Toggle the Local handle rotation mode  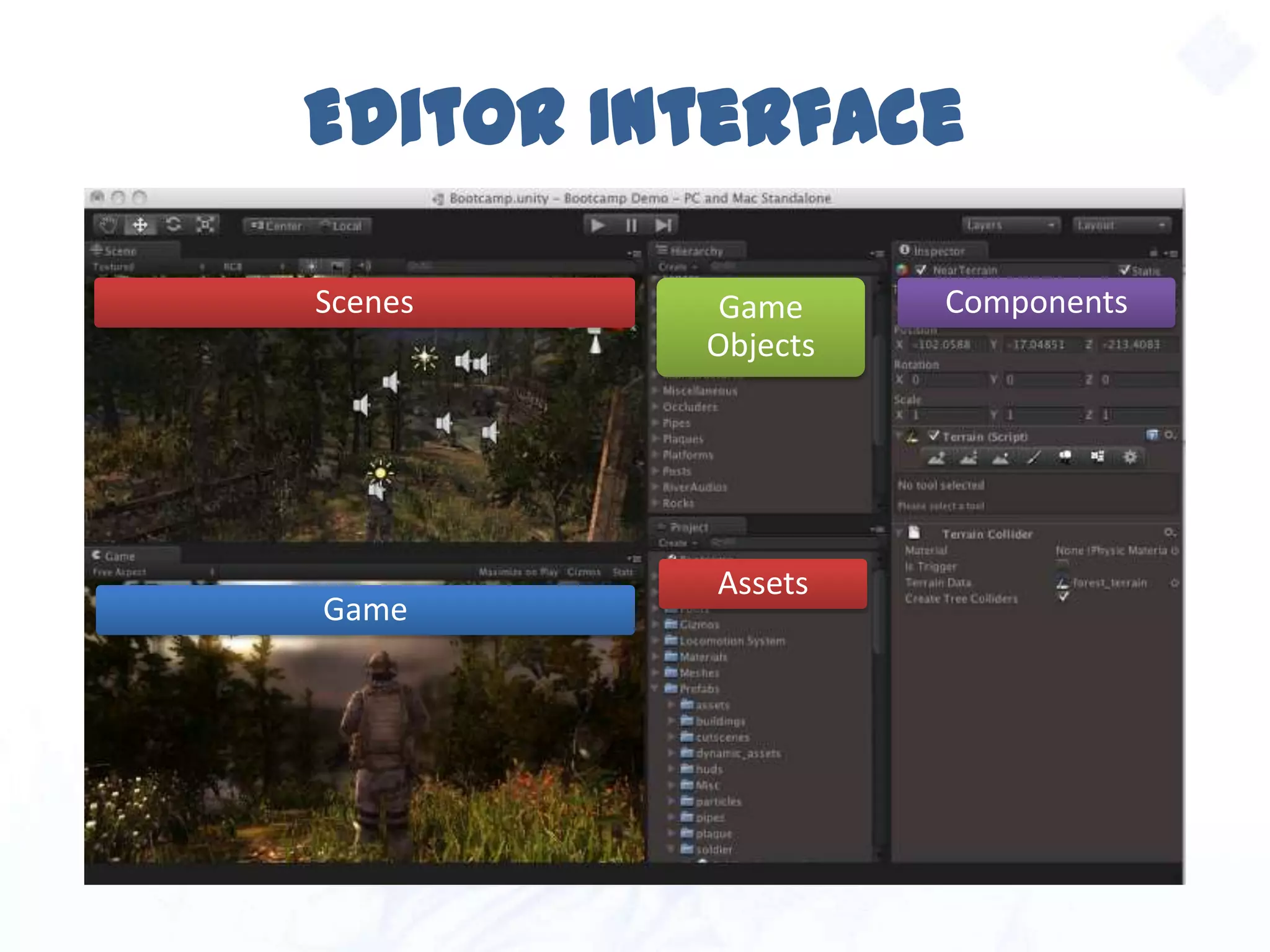point(340,226)
